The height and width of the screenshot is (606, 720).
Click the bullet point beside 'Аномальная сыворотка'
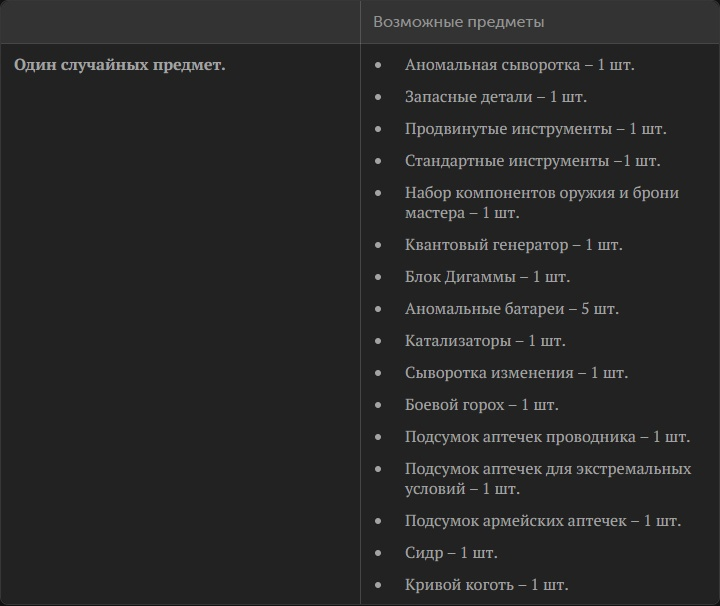click(x=378, y=65)
